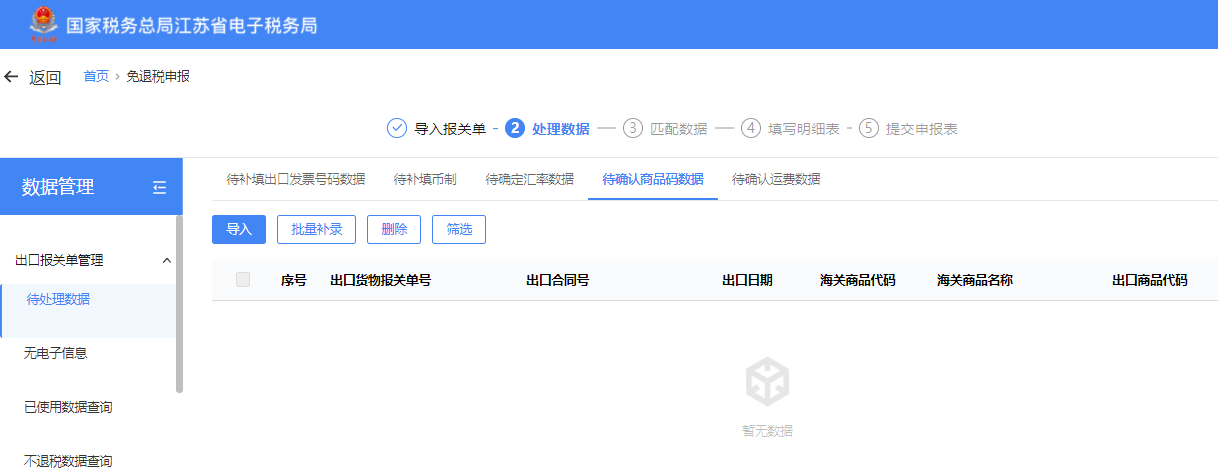Image resolution: width=1218 pixels, height=471 pixels.
Task: Toggle the select-all checkbox in table header
Action: pos(243,280)
